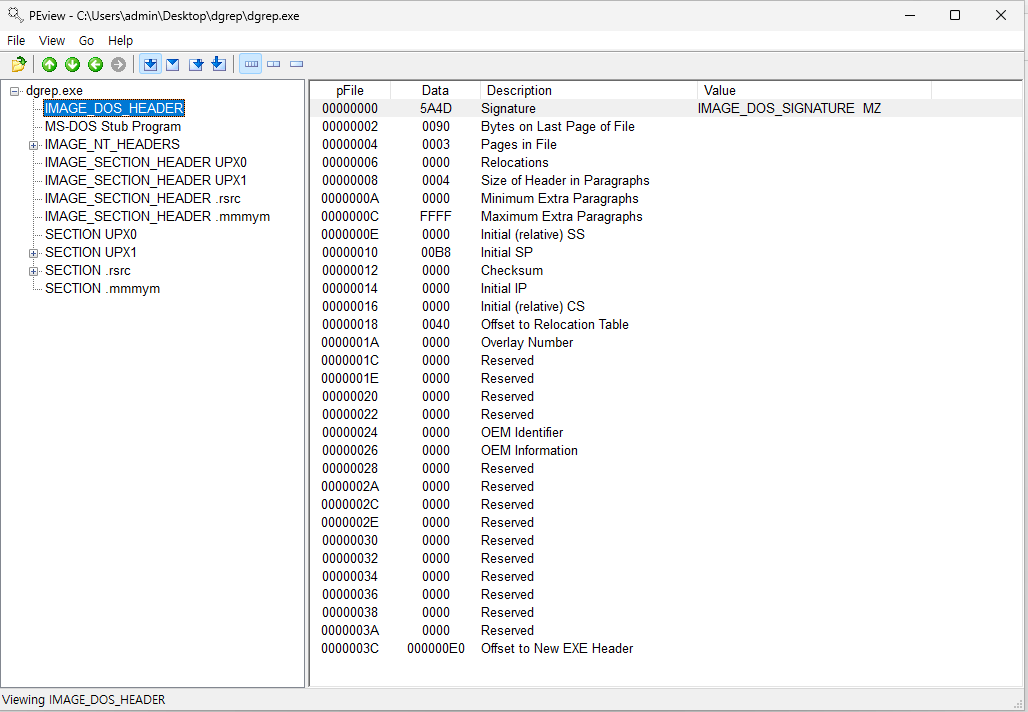1028x712 pixels.
Task: Select SECTION UPX0 tree item
Action: coord(90,235)
